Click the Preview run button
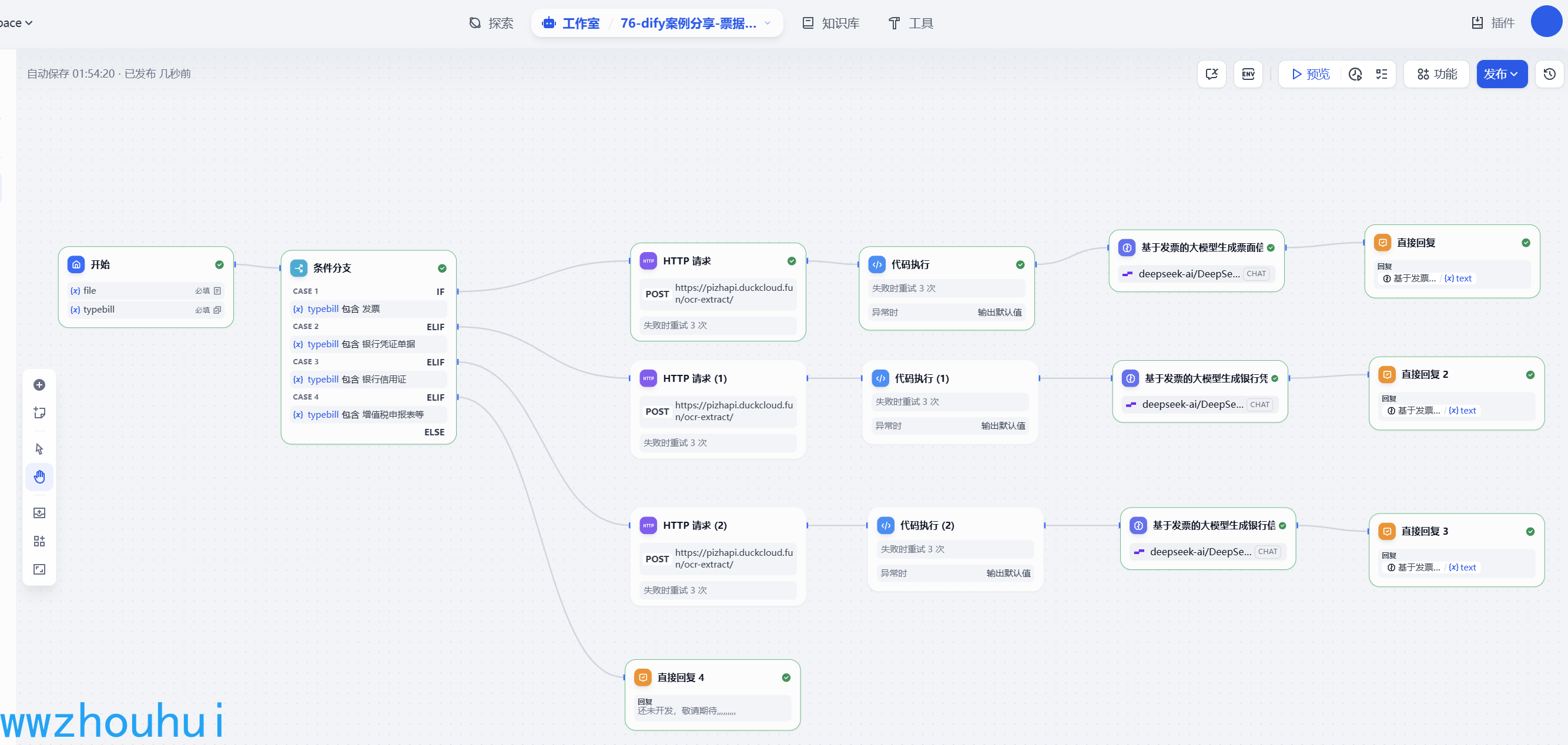The height and width of the screenshot is (745, 1568). [x=1311, y=74]
